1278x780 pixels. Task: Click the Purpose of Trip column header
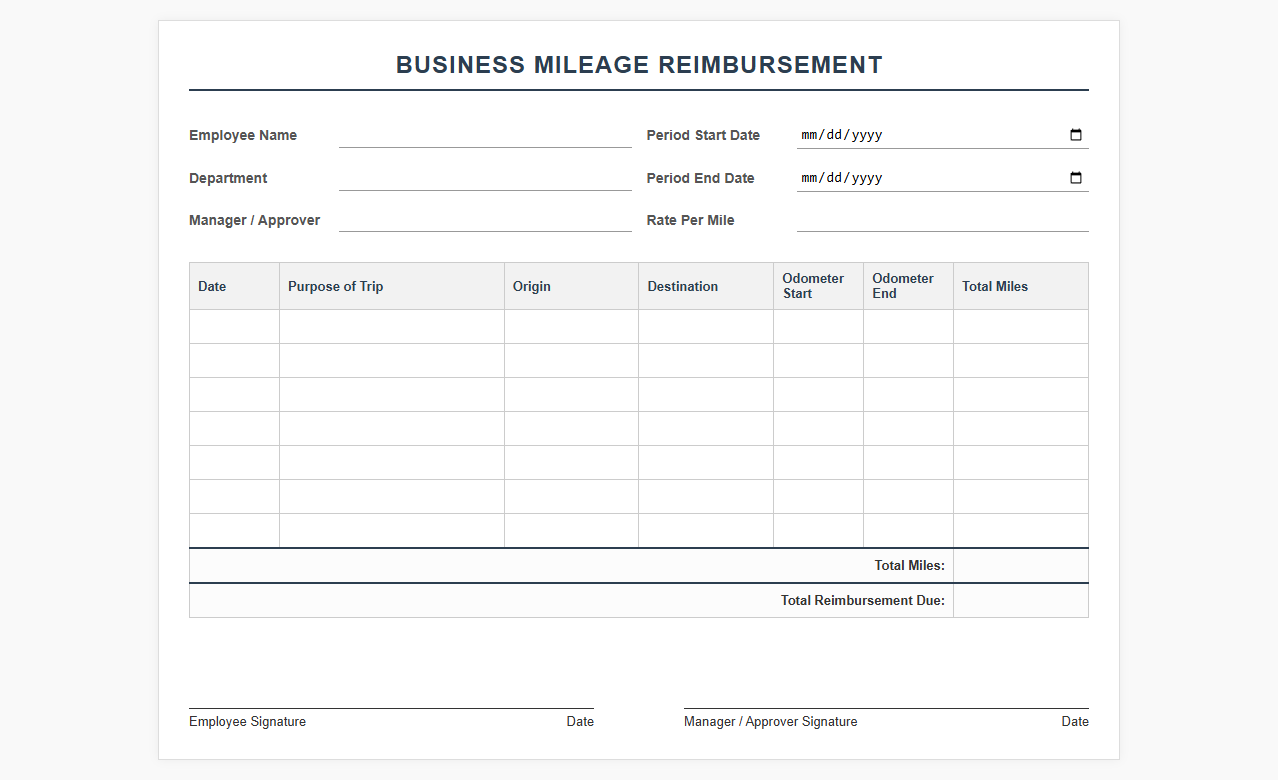[392, 286]
